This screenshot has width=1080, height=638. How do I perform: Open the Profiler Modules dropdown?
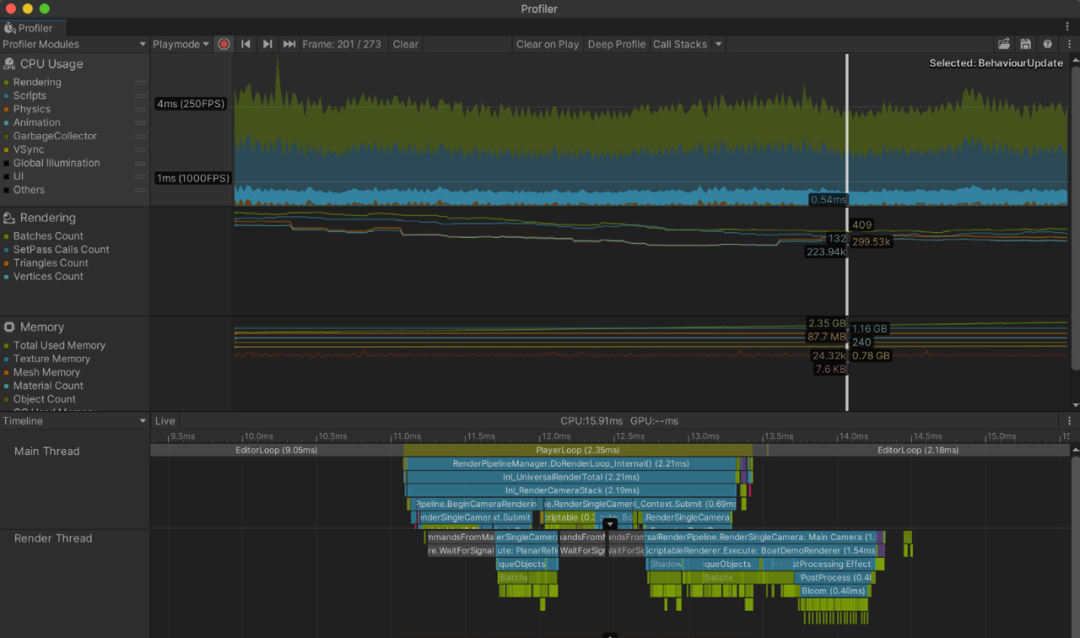(74, 44)
